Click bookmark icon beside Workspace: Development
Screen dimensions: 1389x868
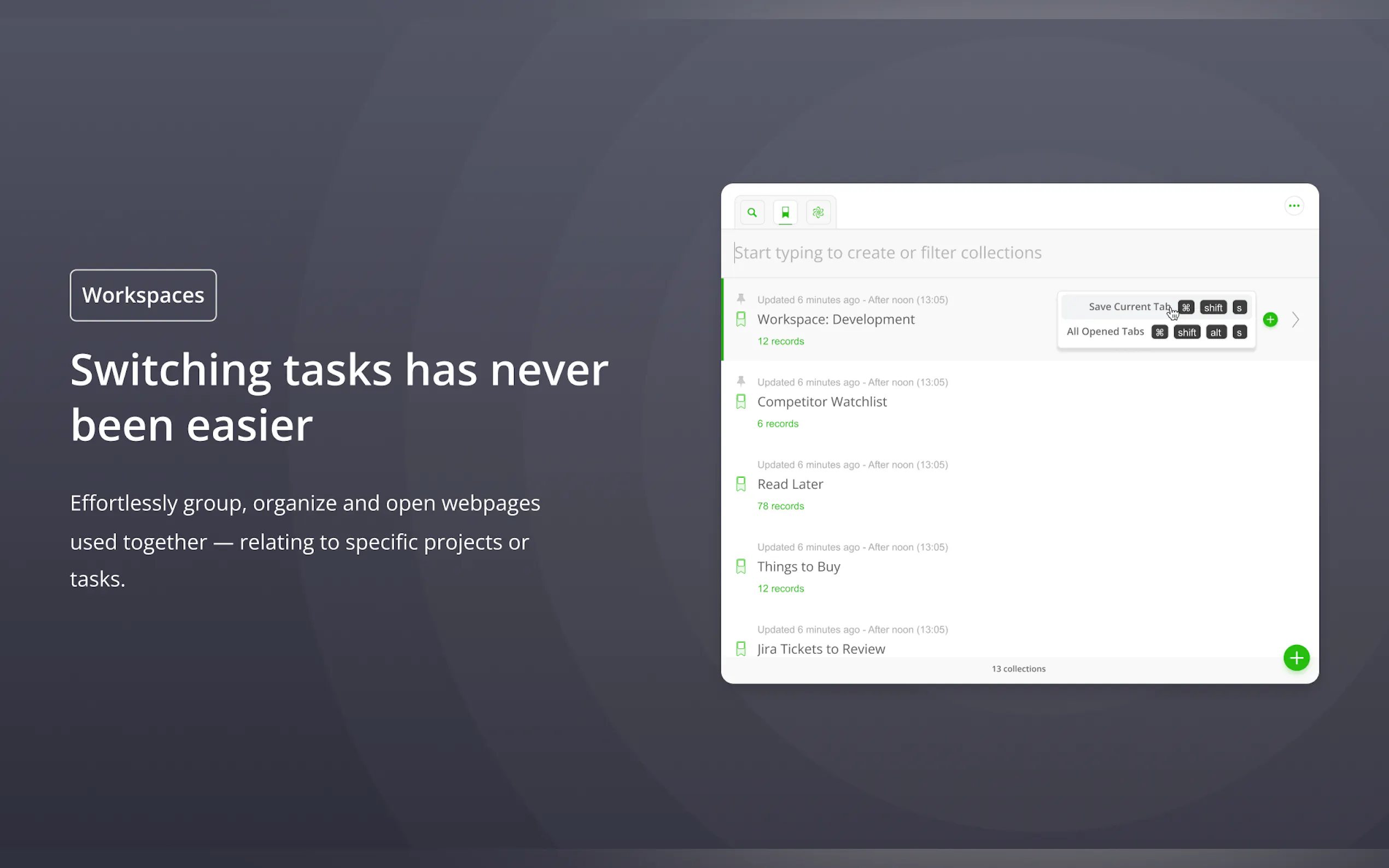click(741, 319)
